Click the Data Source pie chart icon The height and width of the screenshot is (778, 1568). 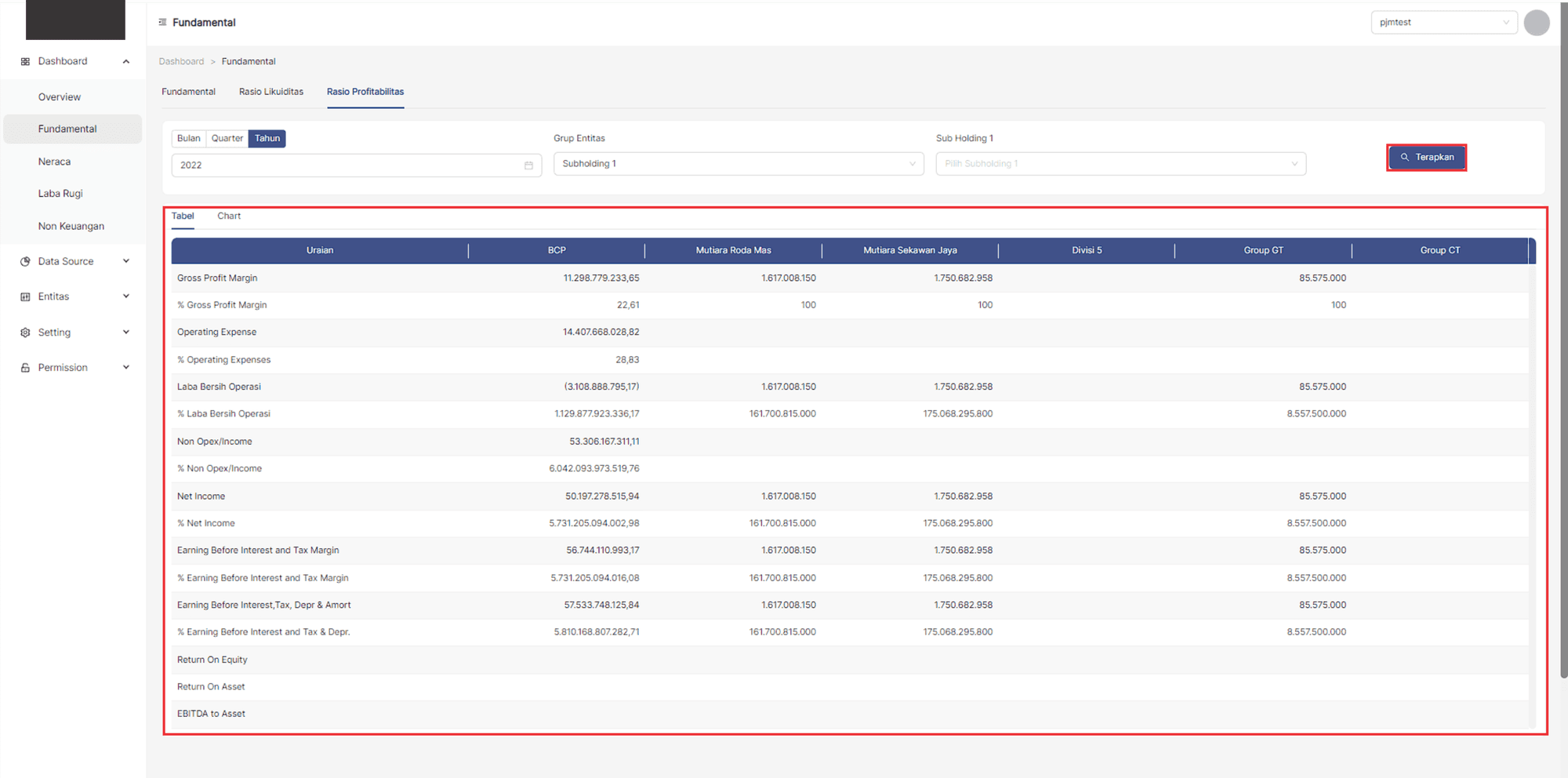[25, 261]
